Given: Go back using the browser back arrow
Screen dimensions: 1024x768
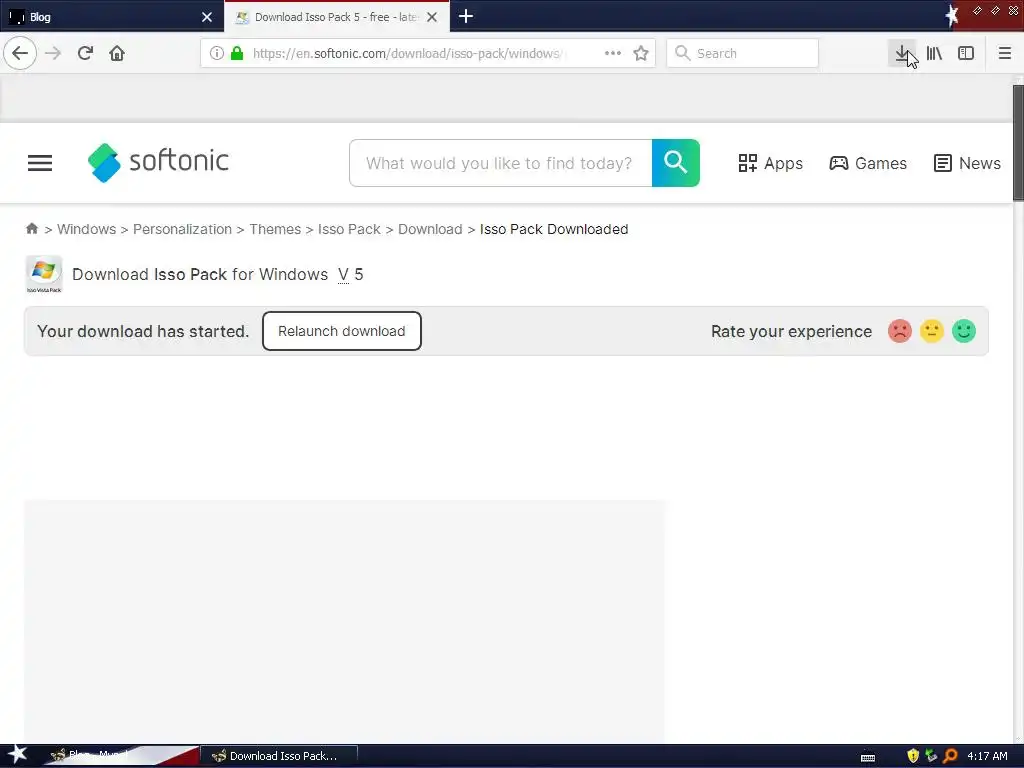Looking at the screenshot, I should (x=20, y=54).
